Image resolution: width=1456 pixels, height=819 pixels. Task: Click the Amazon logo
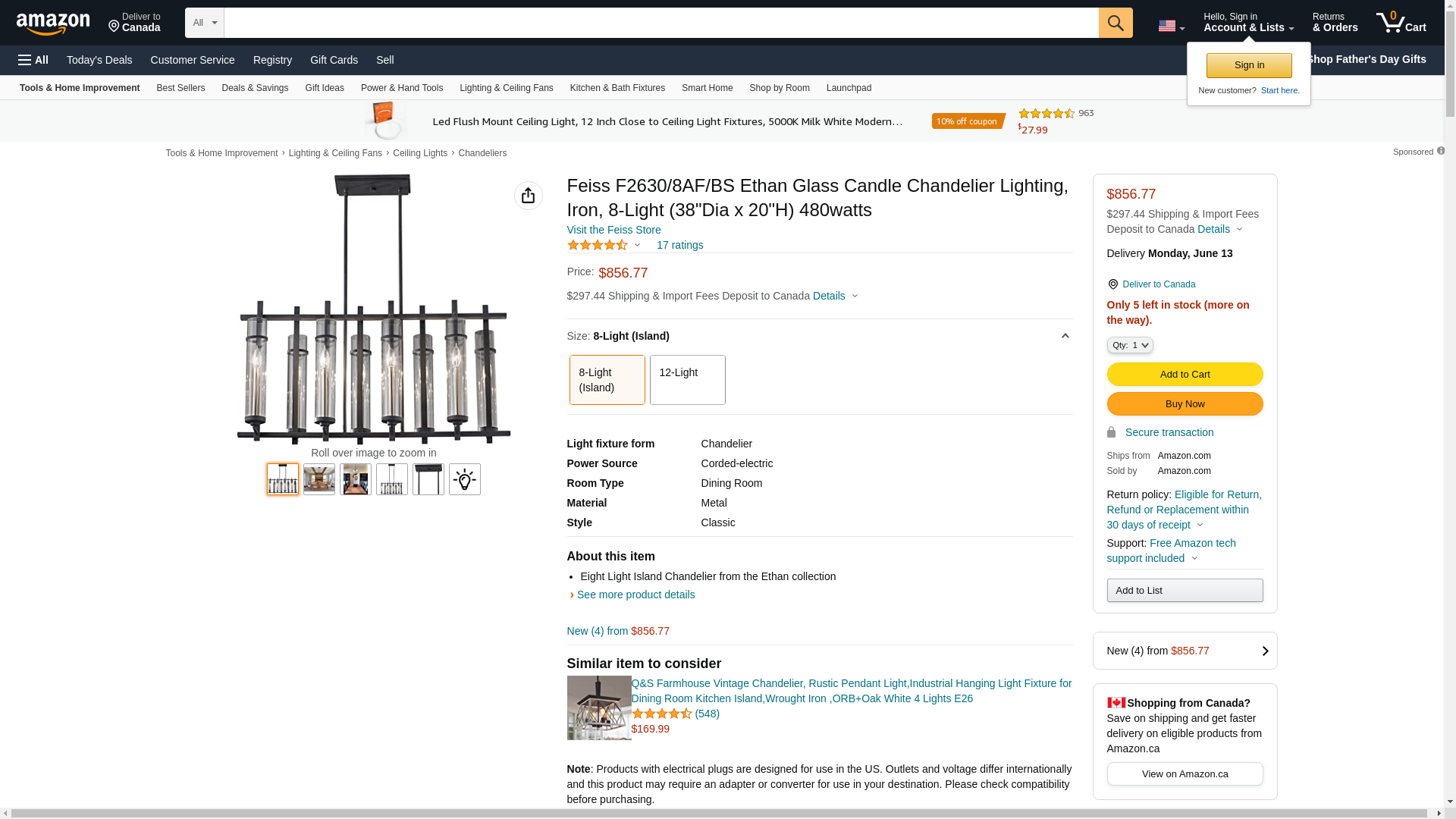53,24
